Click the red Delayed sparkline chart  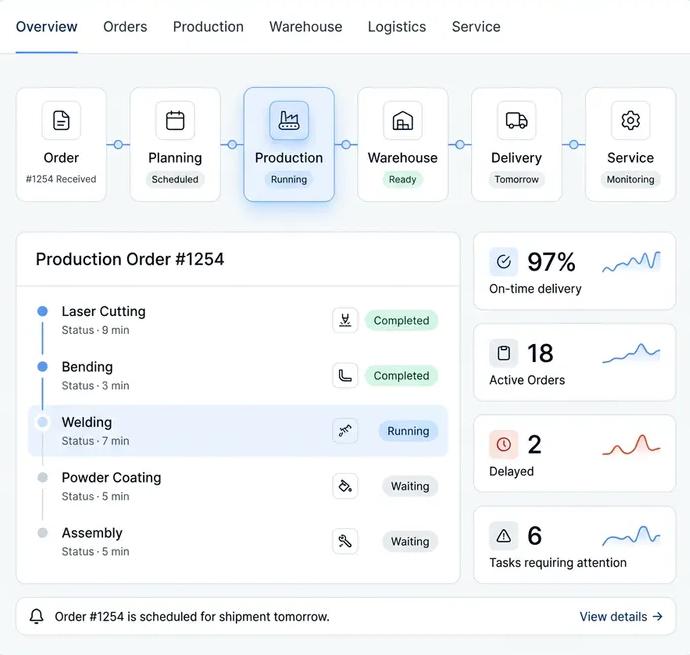point(631,445)
